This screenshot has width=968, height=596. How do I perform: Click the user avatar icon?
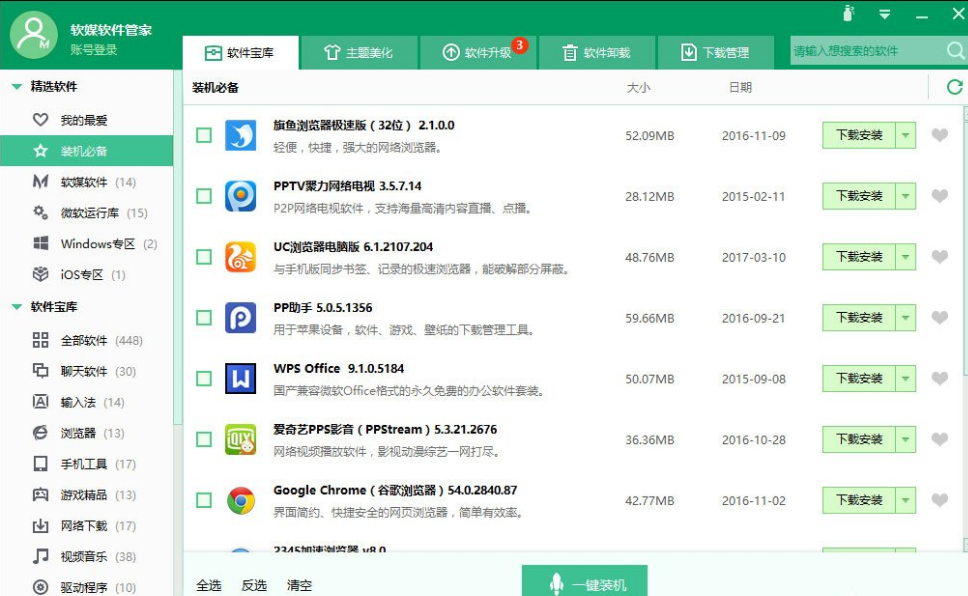(34, 35)
